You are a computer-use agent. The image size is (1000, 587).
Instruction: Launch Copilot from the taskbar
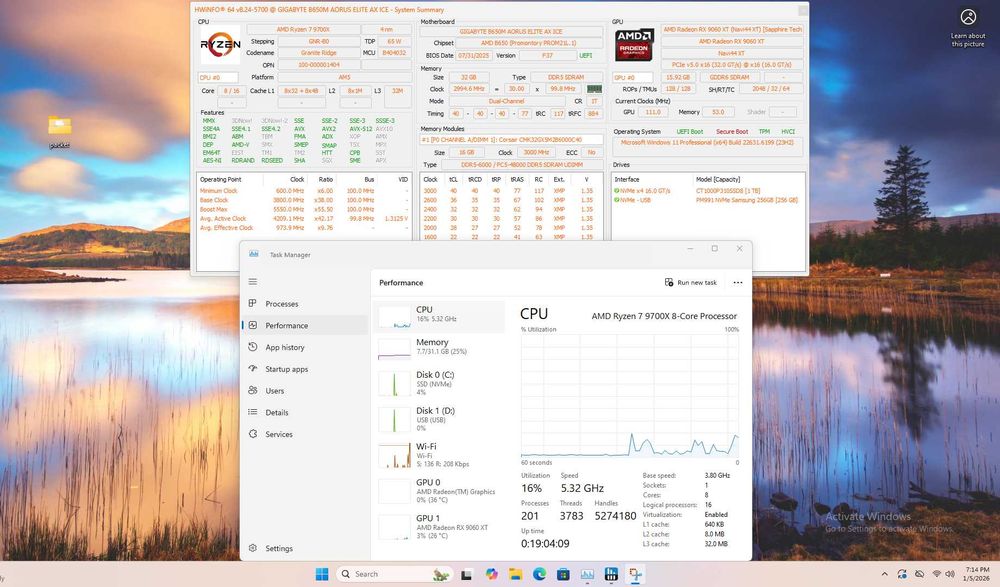point(491,574)
